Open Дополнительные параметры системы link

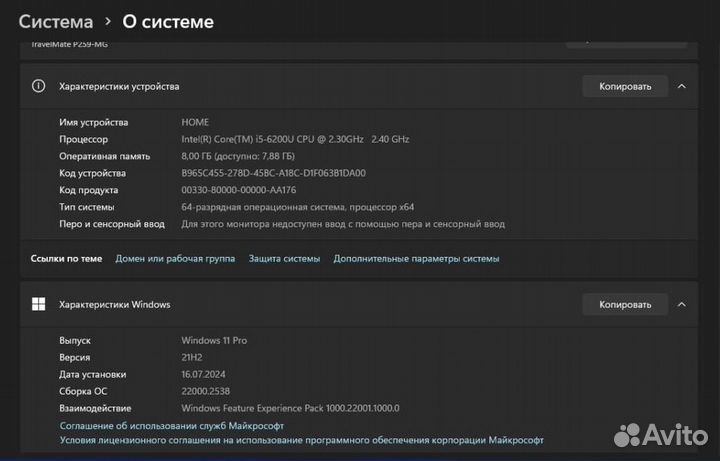coord(416,259)
